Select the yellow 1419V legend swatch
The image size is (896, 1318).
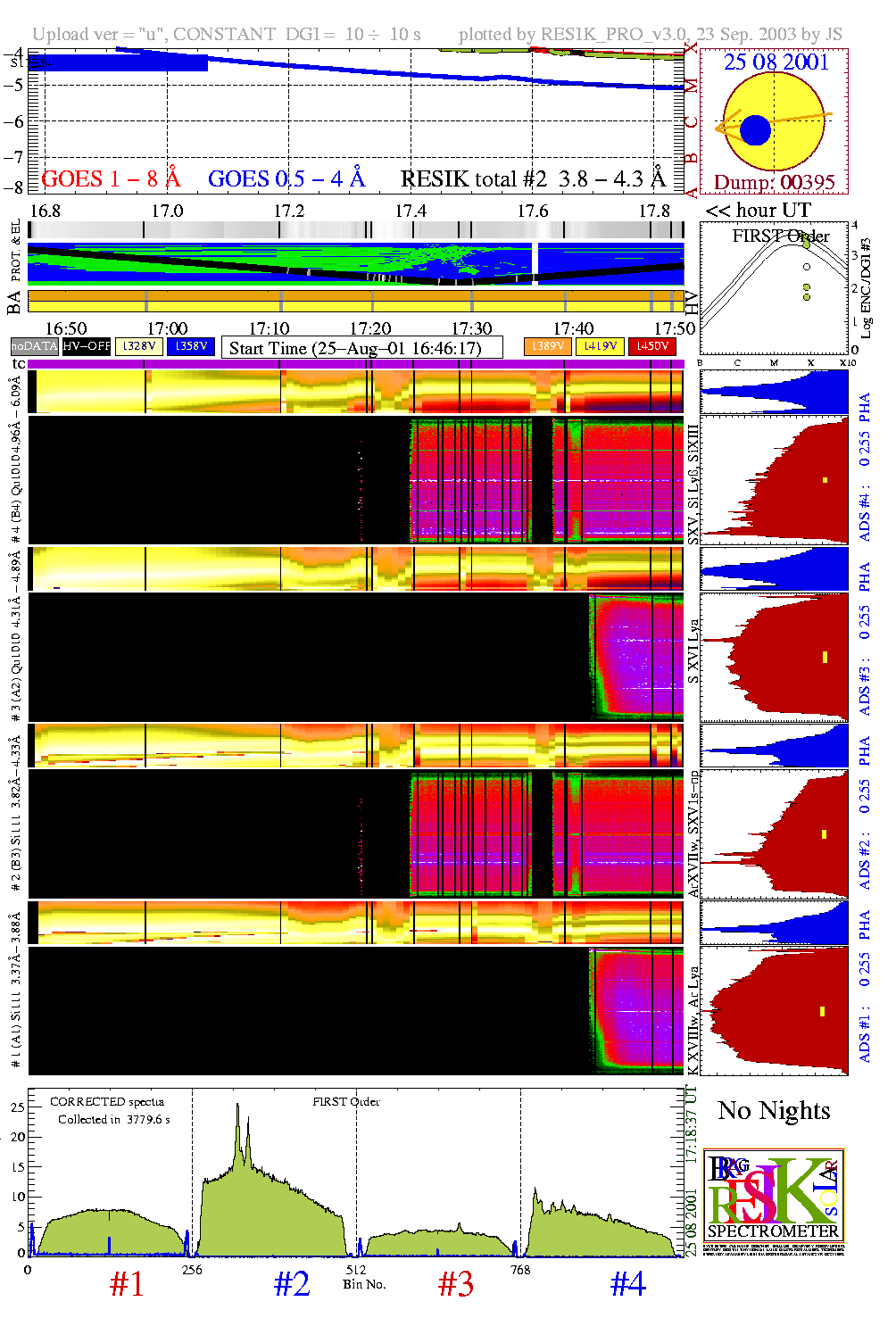click(x=600, y=346)
